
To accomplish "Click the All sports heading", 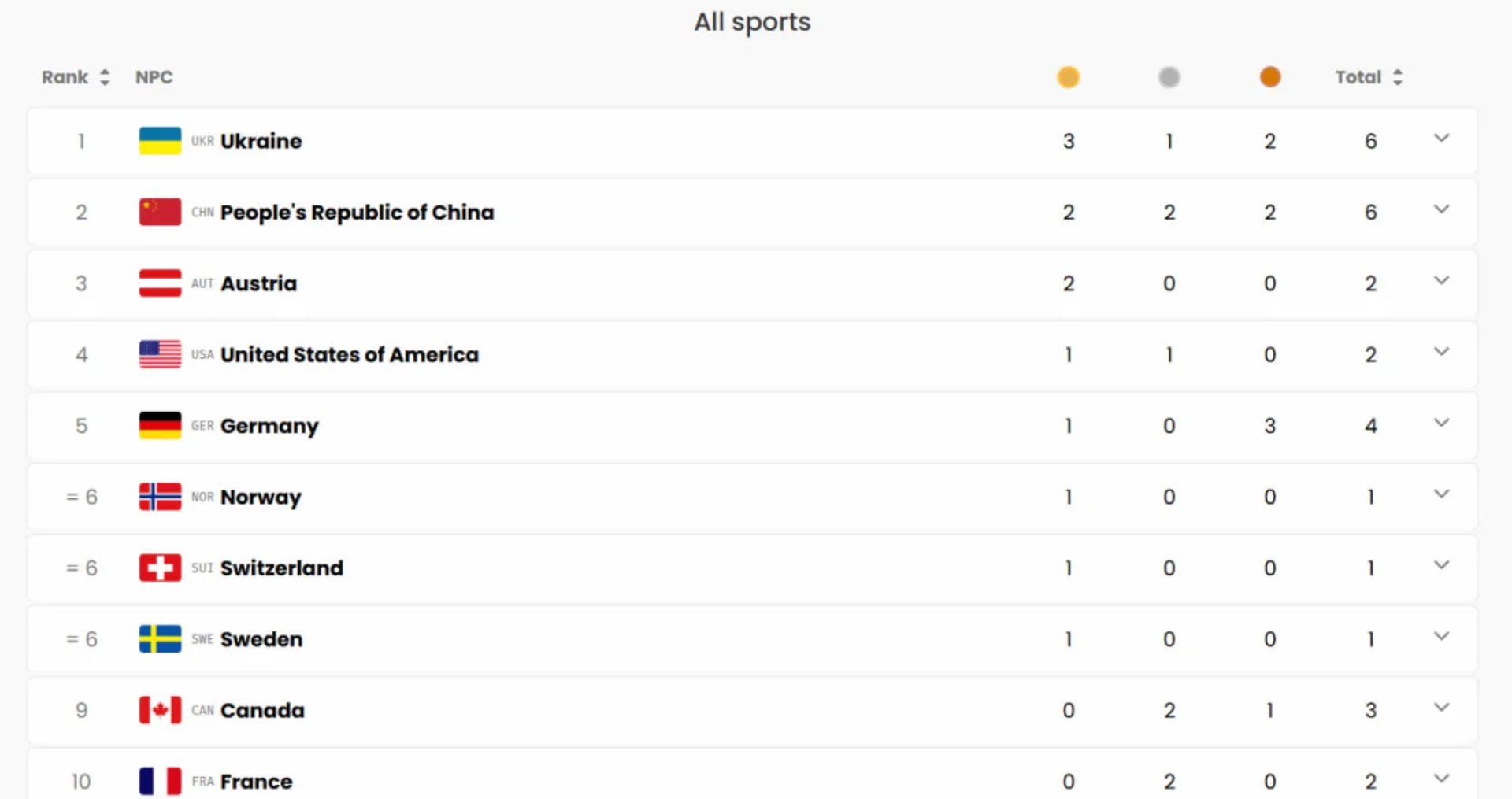I will pos(752,22).
